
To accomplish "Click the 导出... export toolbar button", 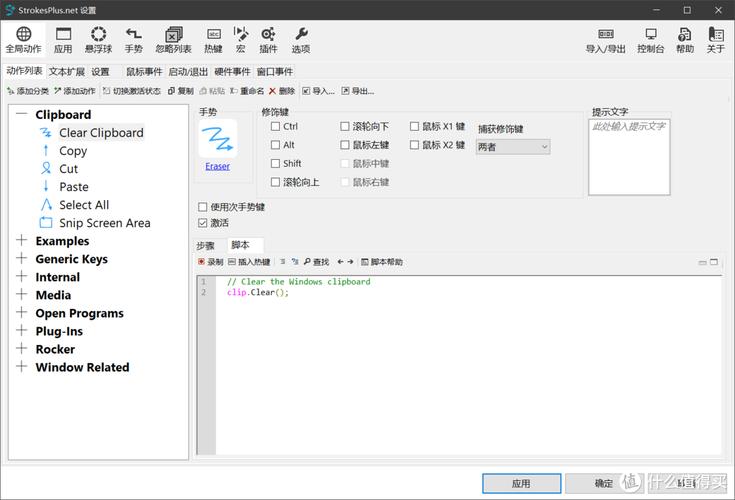I will point(358,91).
